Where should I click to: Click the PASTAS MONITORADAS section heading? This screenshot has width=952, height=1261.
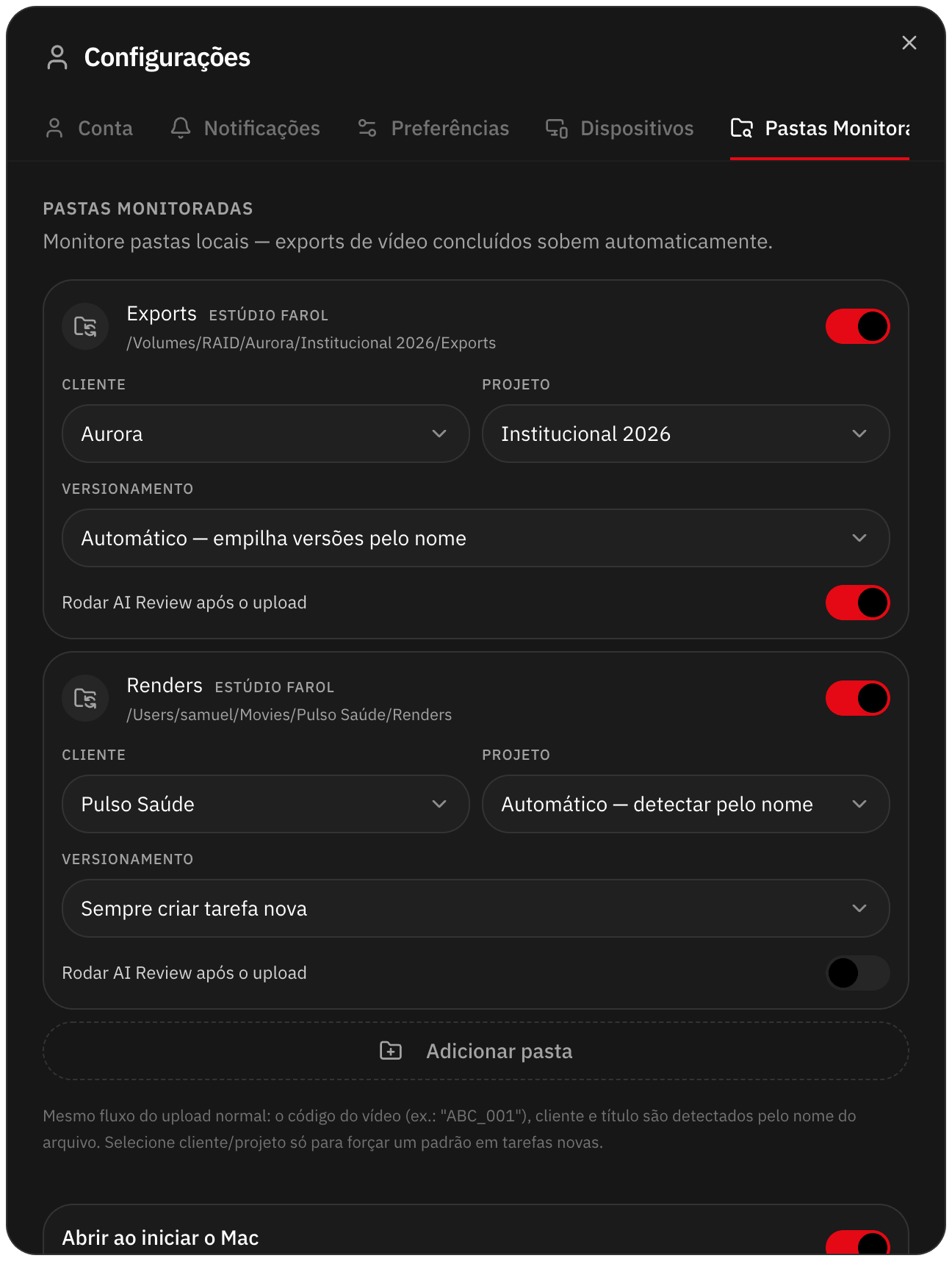148,209
